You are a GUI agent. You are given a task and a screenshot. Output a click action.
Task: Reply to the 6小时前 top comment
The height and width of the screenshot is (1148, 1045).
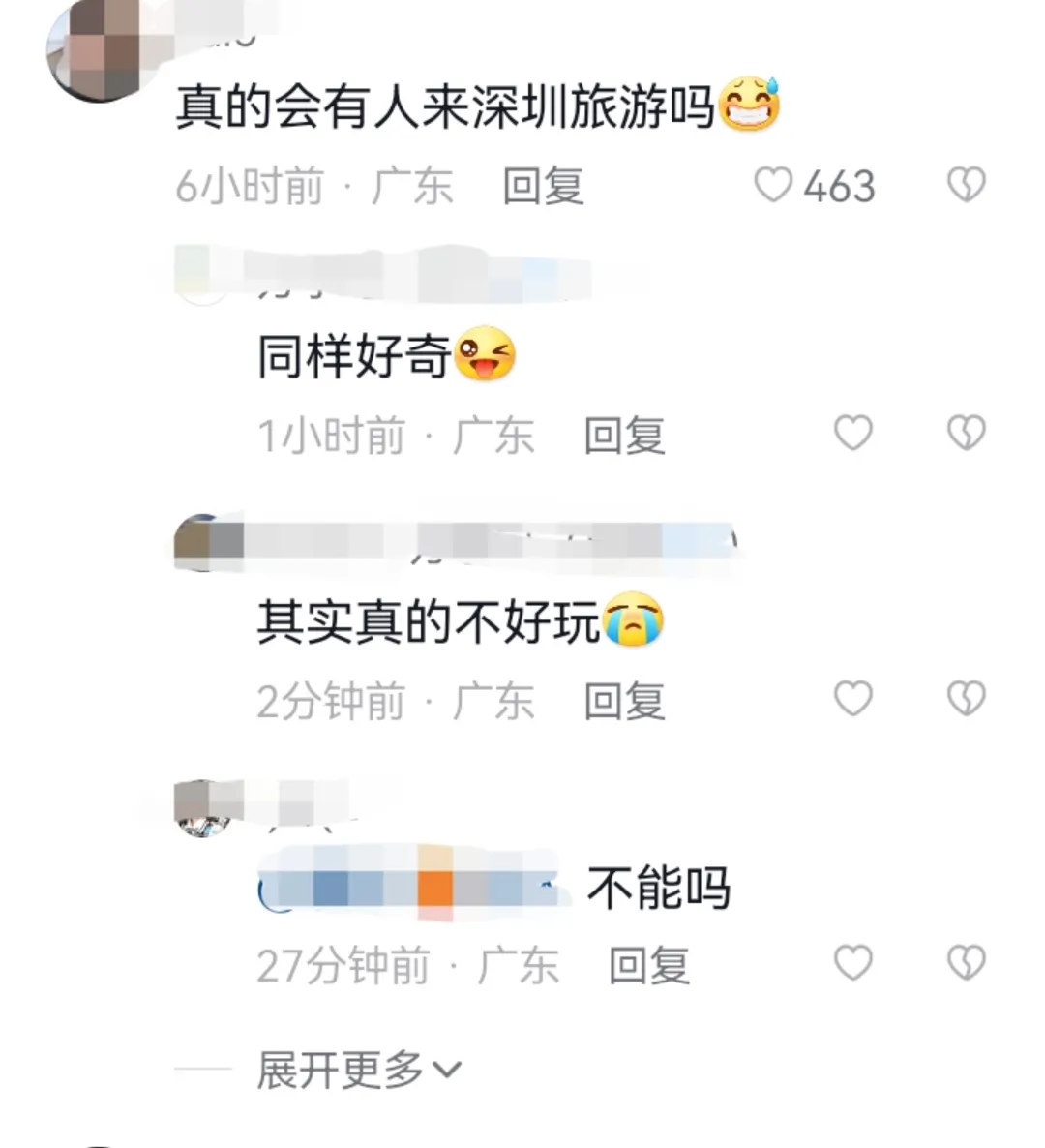click(x=543, y=186)
